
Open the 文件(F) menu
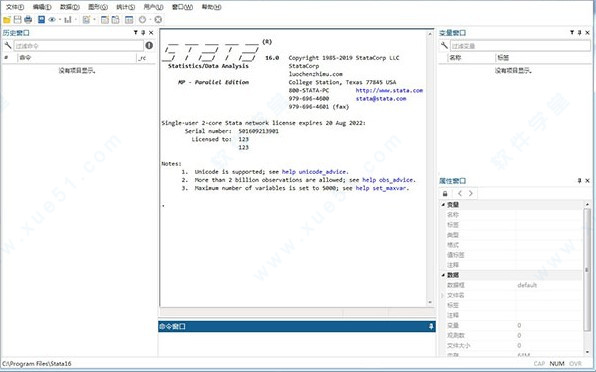15,7
